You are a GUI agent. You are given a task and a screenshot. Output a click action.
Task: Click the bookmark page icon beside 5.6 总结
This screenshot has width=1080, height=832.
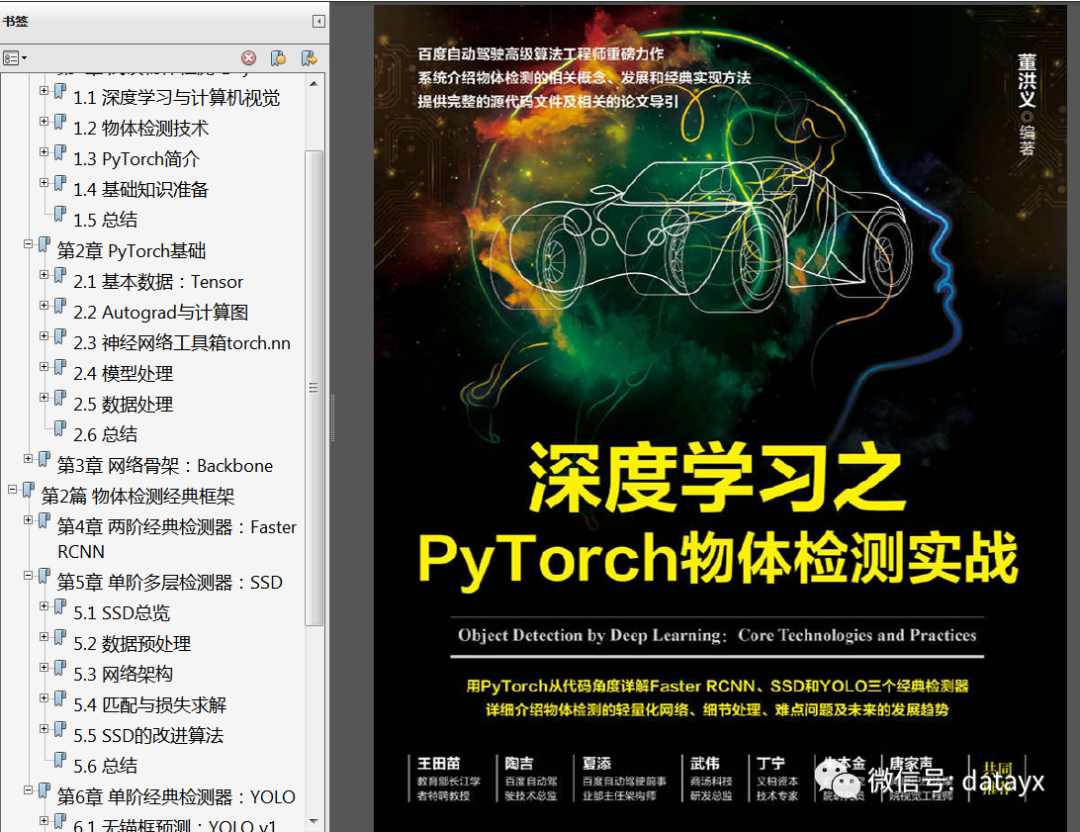click(x=60, y=759)
